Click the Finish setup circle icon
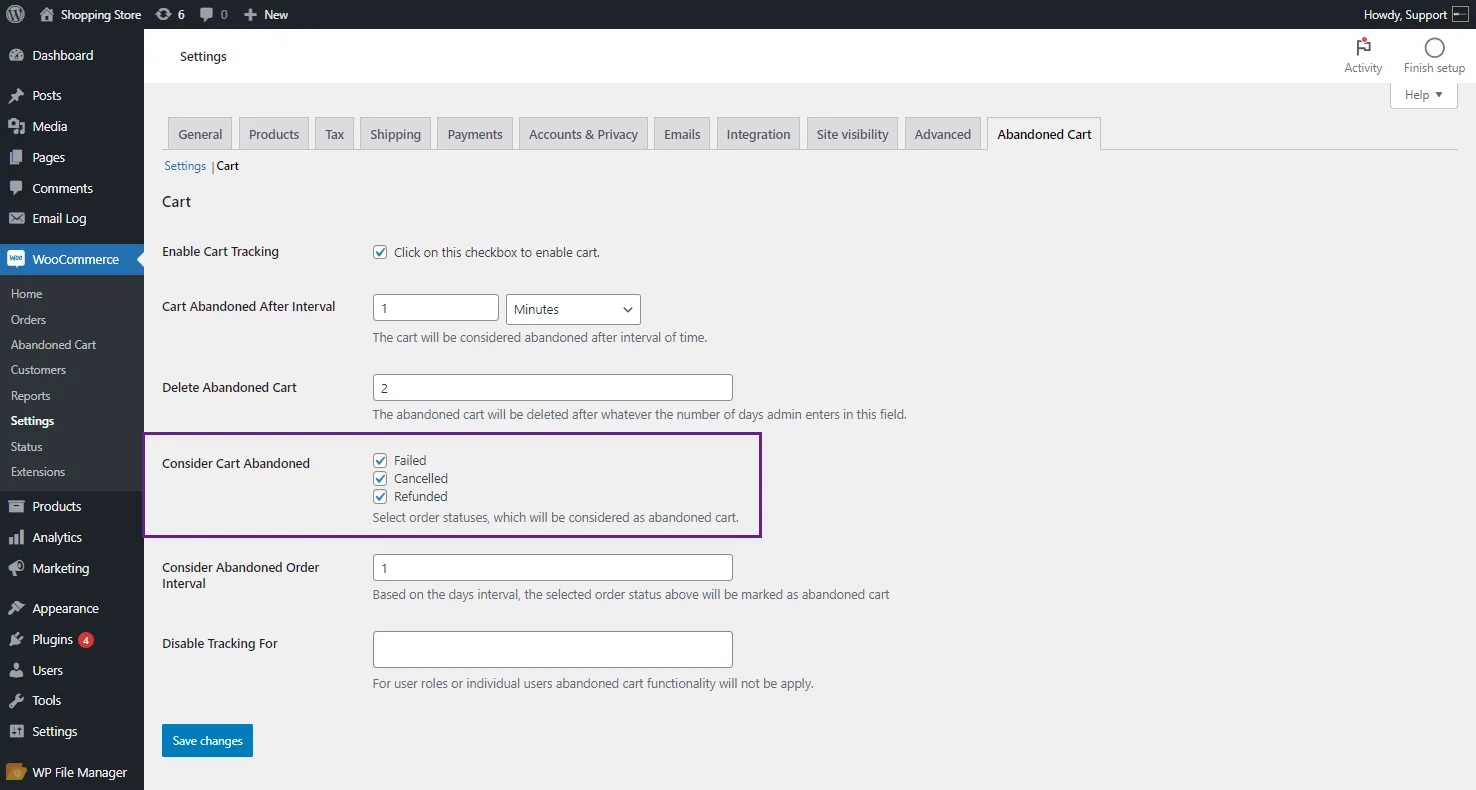Image resolution: width=1476 pixels, height=790 pixels. (1434, 48)
